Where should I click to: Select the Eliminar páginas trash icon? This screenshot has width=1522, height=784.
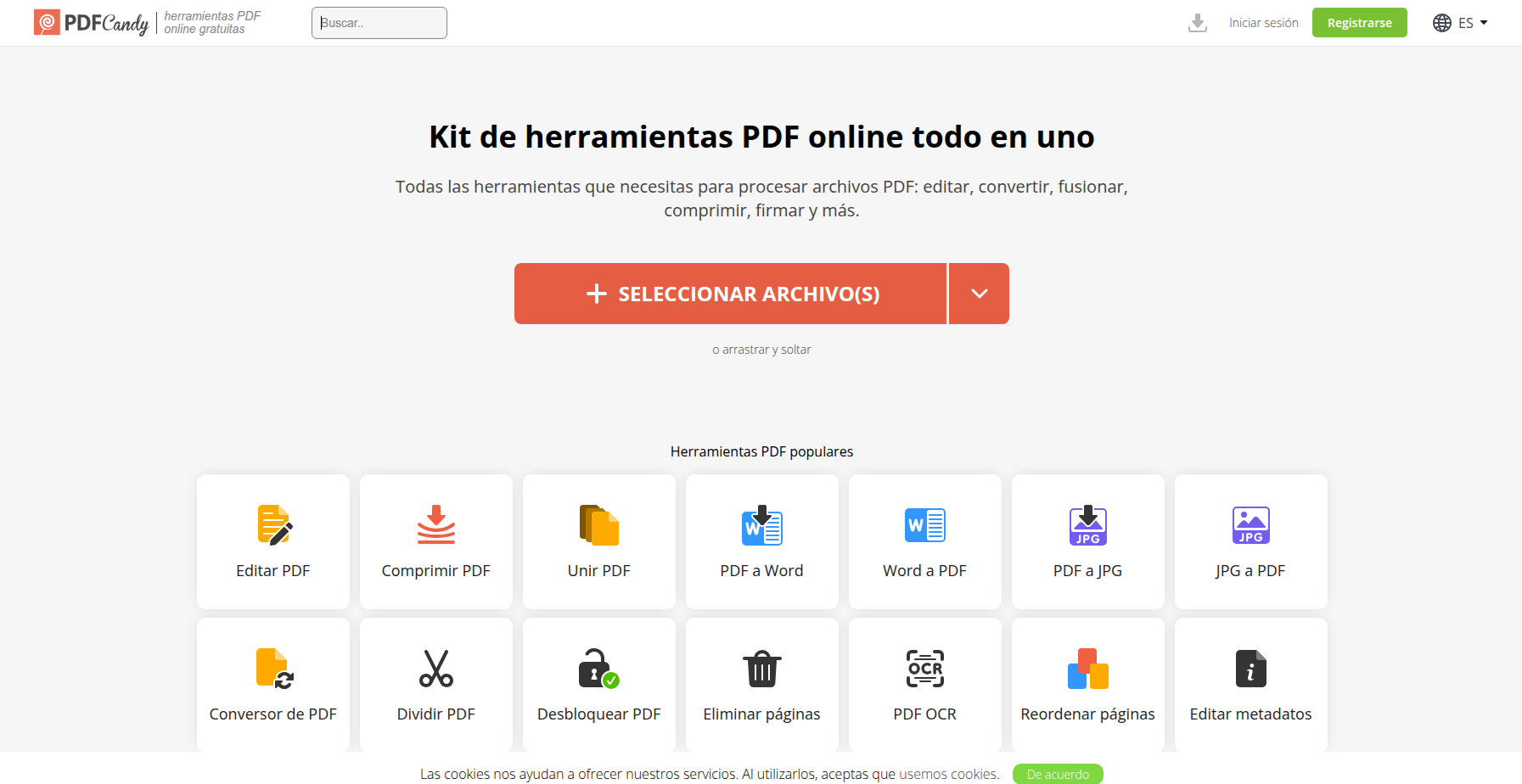click(x=761, y=669)
